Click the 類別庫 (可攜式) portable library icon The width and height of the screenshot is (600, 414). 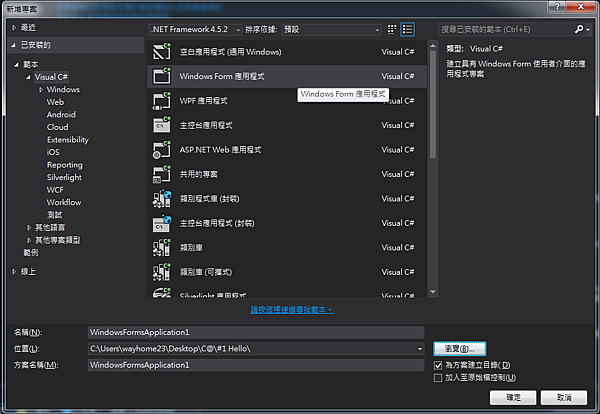pos(162,272)
